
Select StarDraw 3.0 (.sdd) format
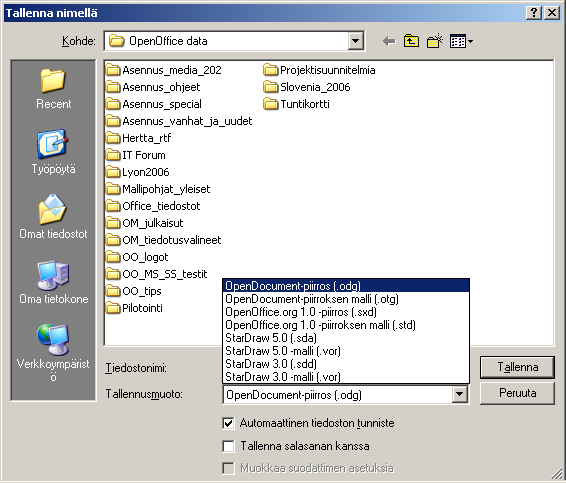pos(346,364)
